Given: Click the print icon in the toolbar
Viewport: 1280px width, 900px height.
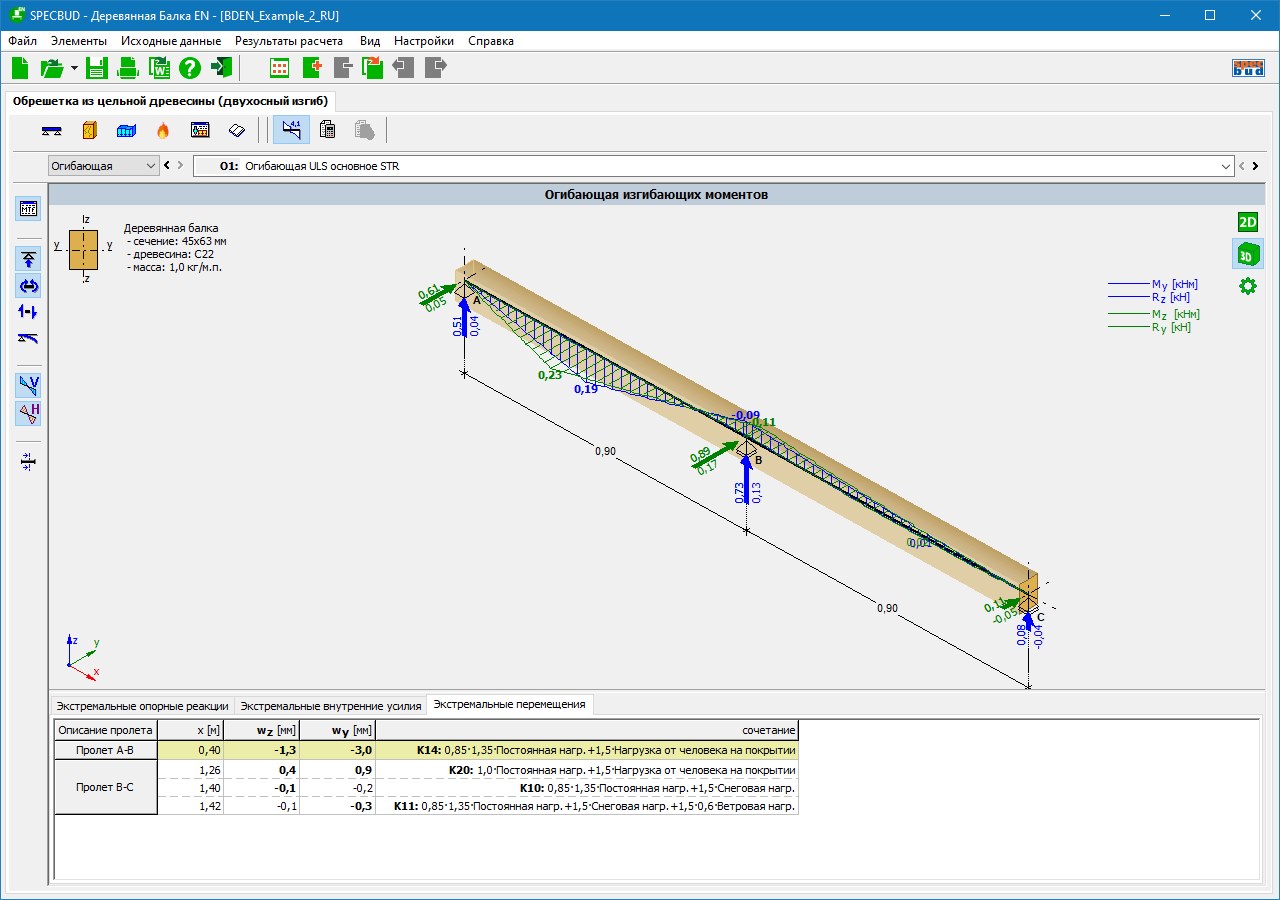Looking at the screenshot, I should 128,68.
